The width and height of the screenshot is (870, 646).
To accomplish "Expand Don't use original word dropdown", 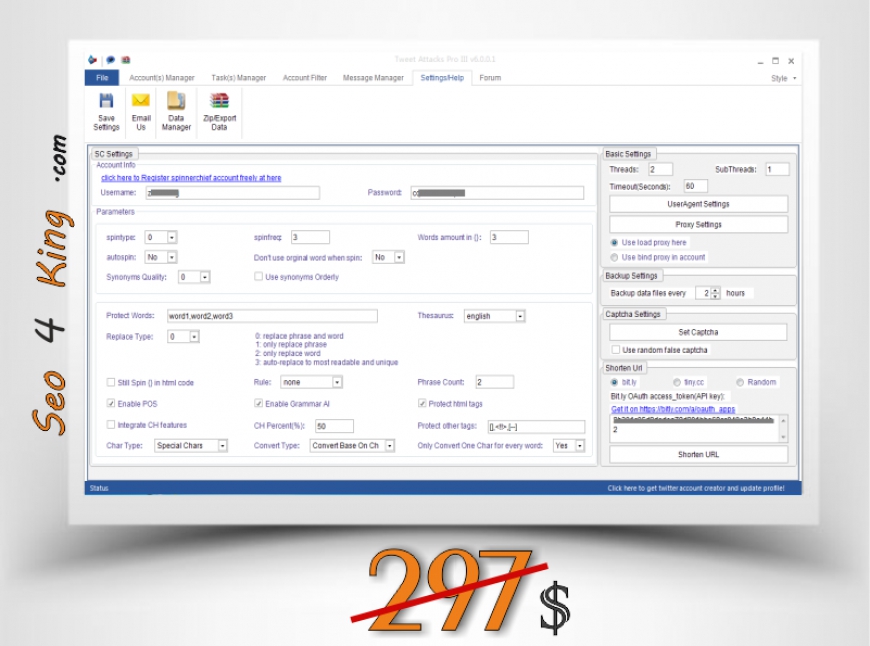I will click(x=399, y=257).
